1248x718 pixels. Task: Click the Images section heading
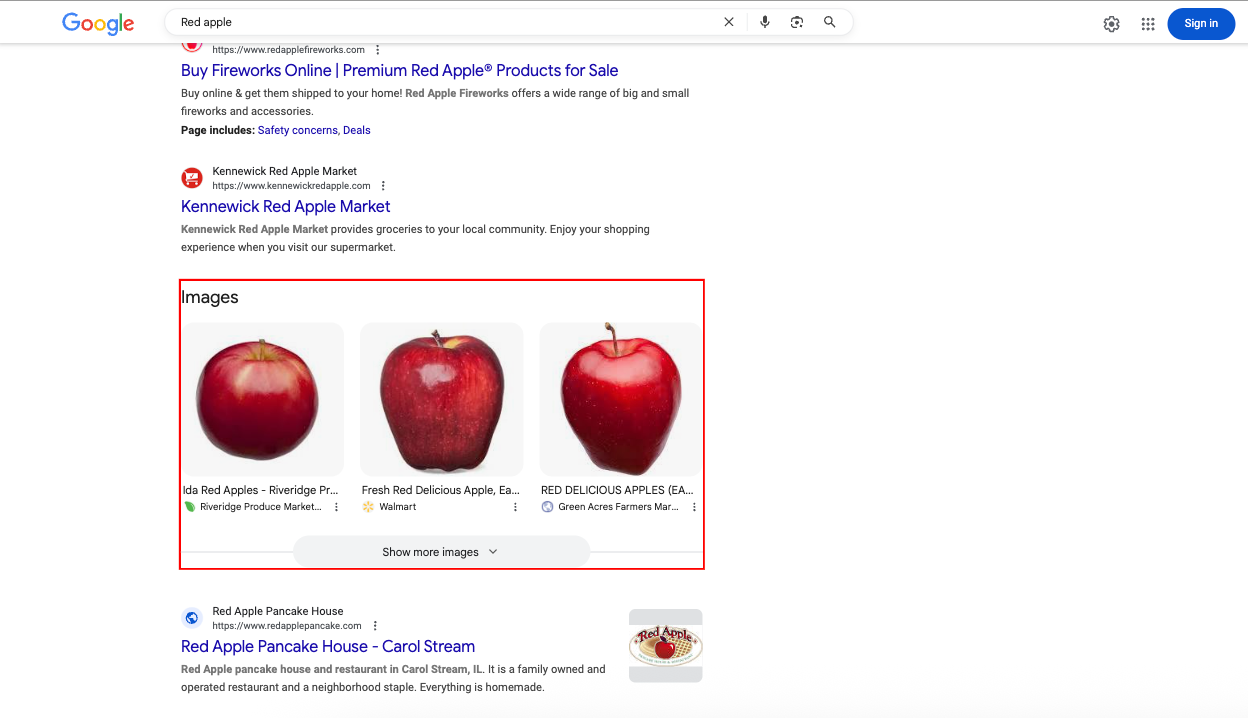tap(210, 297)
